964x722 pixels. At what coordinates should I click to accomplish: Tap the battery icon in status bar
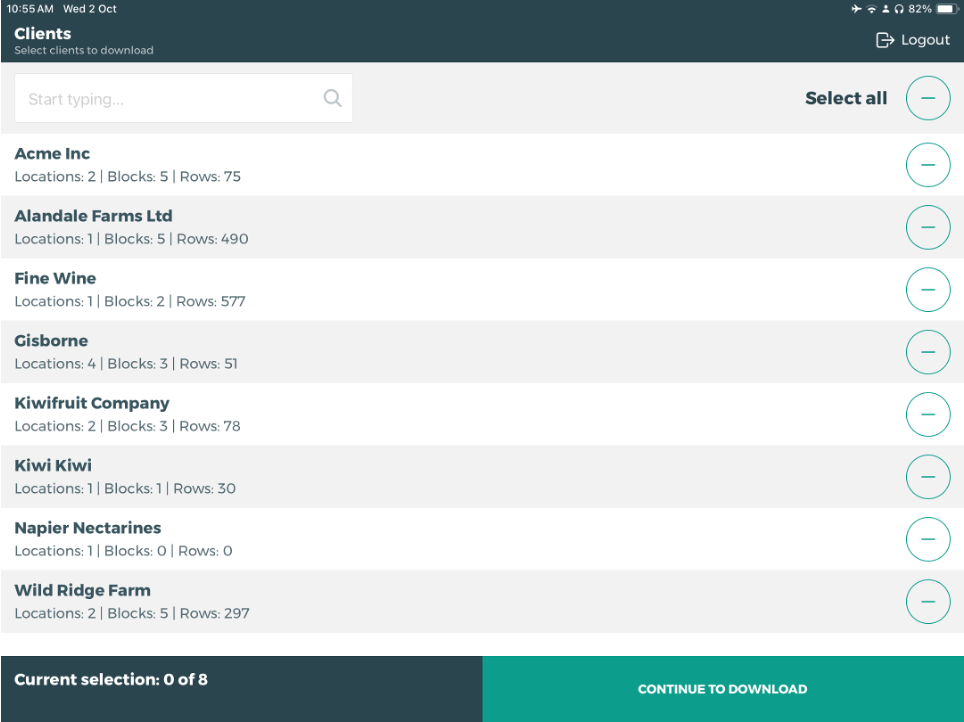tap(946, 9)
